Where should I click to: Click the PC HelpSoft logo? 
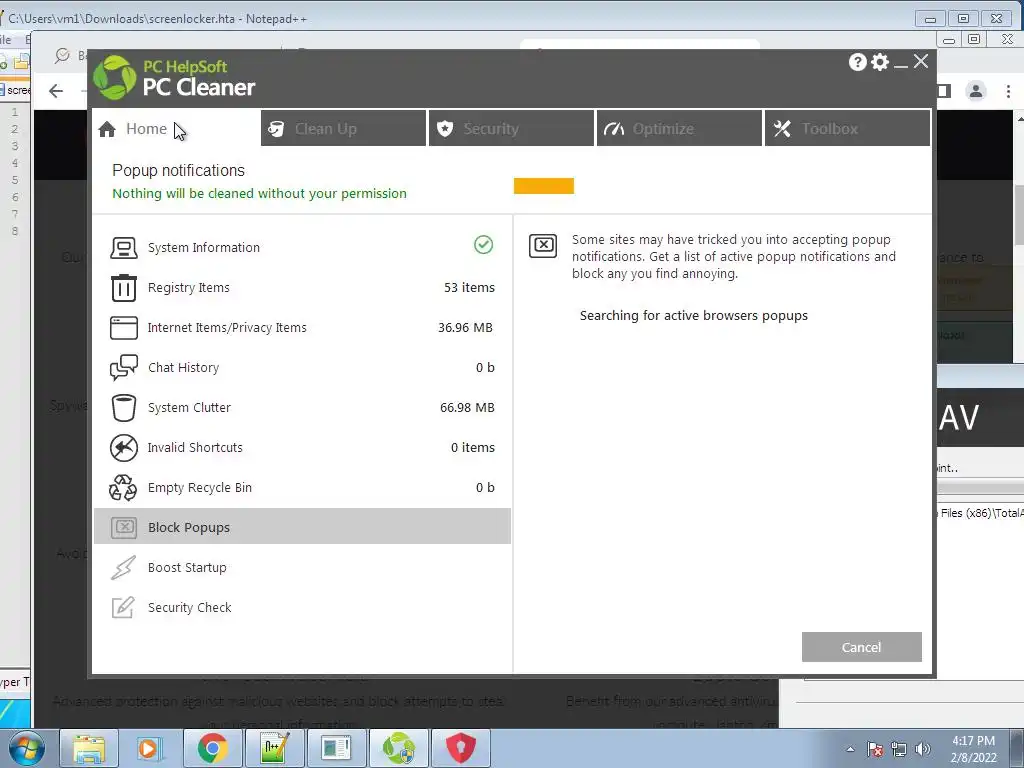115,77
